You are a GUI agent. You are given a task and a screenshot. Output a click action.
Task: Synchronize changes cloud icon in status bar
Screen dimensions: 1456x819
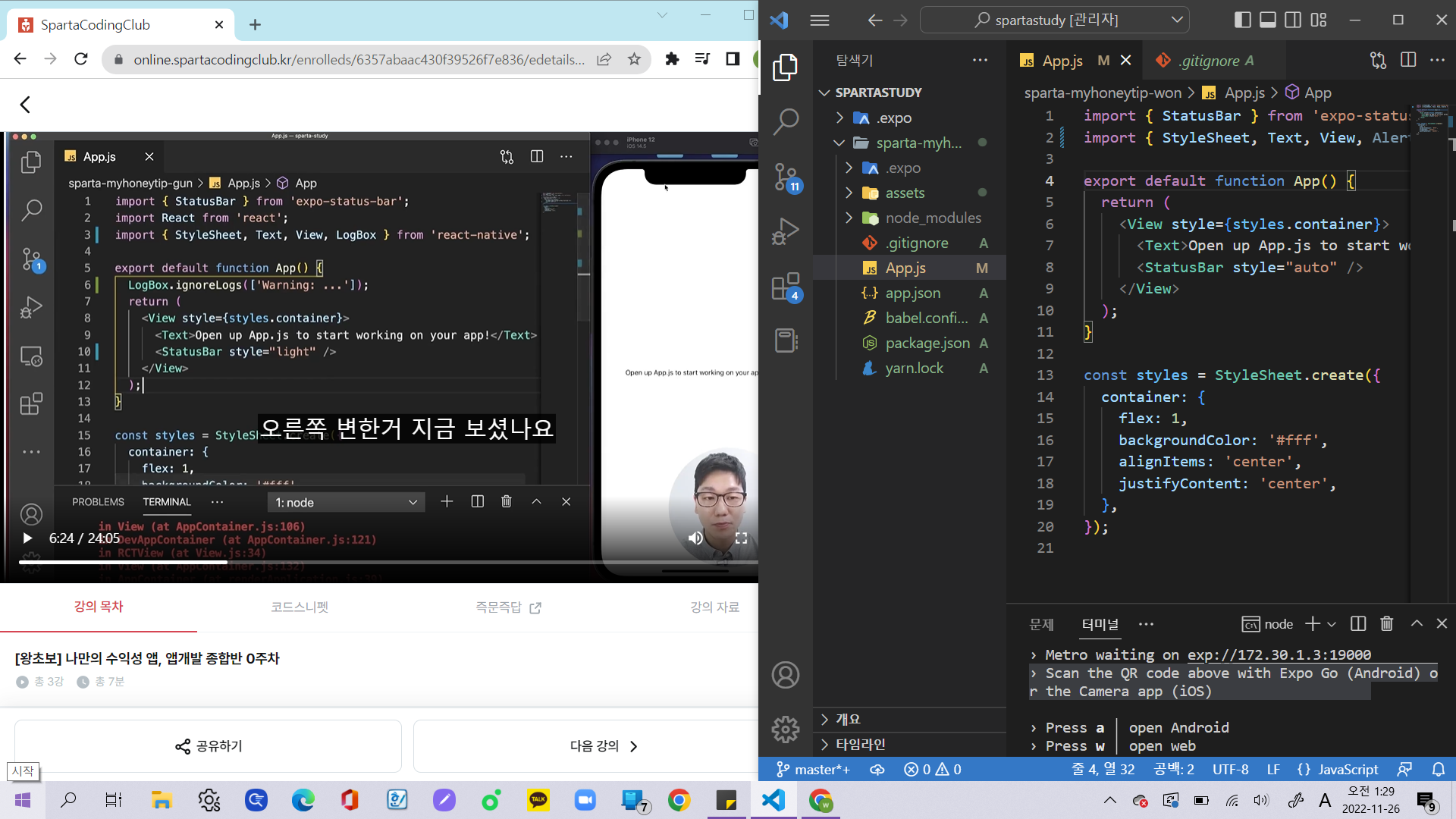[x=877, y=769]
